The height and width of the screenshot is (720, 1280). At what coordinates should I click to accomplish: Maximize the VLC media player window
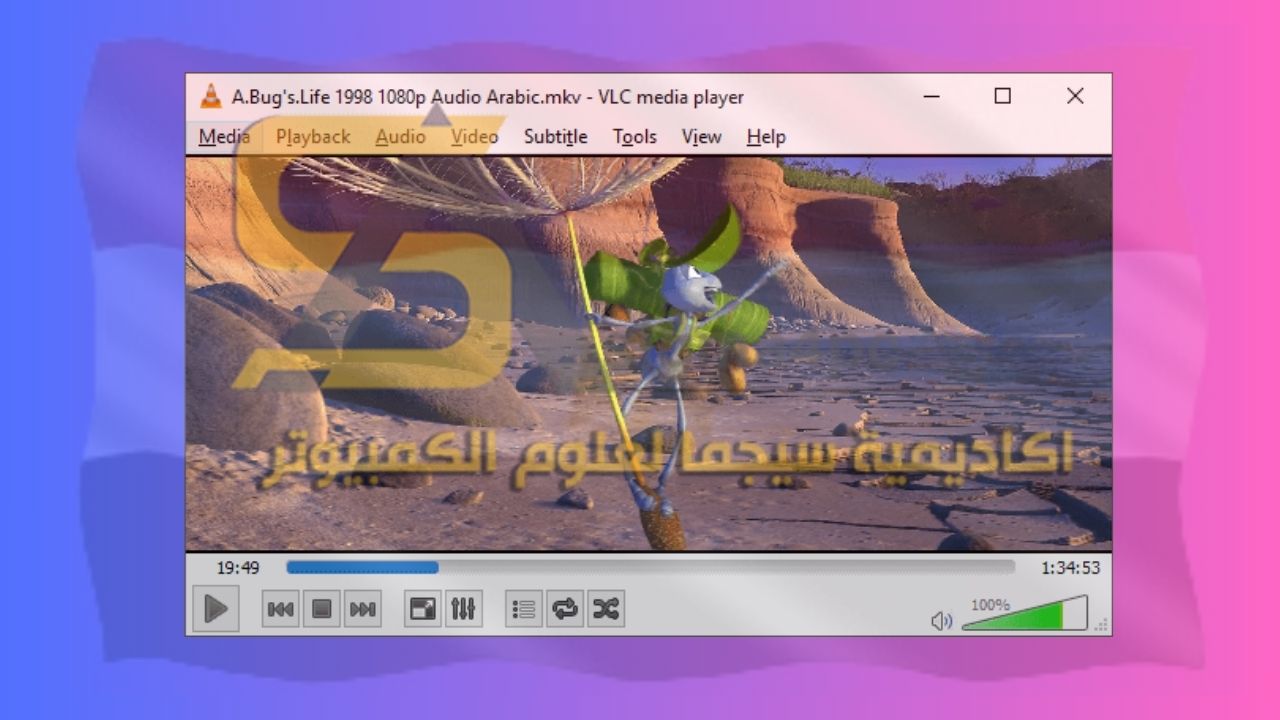tap(1002, 96)
